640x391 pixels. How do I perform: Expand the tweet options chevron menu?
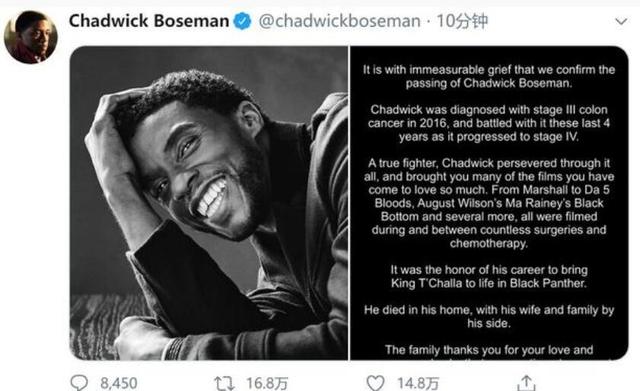pos(621,21)
